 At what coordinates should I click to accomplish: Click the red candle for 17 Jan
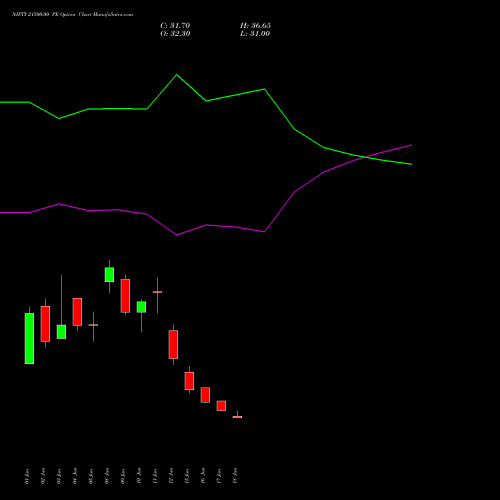coord(221,406)
